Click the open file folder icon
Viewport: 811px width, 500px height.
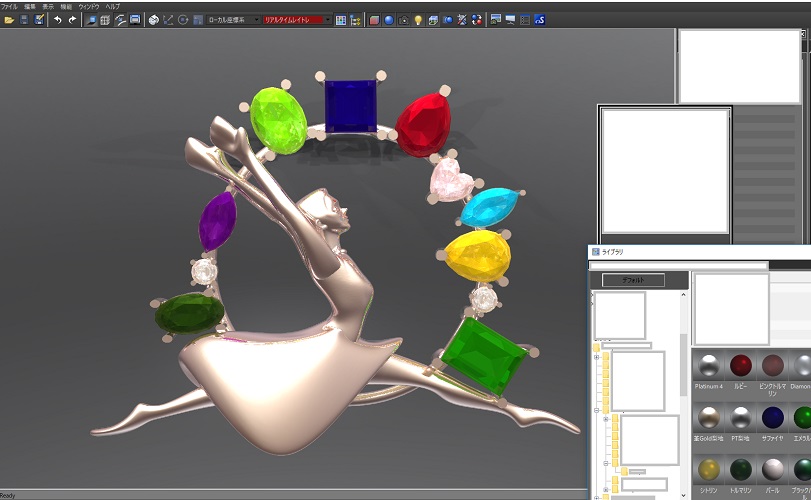(x=8, y=20)
